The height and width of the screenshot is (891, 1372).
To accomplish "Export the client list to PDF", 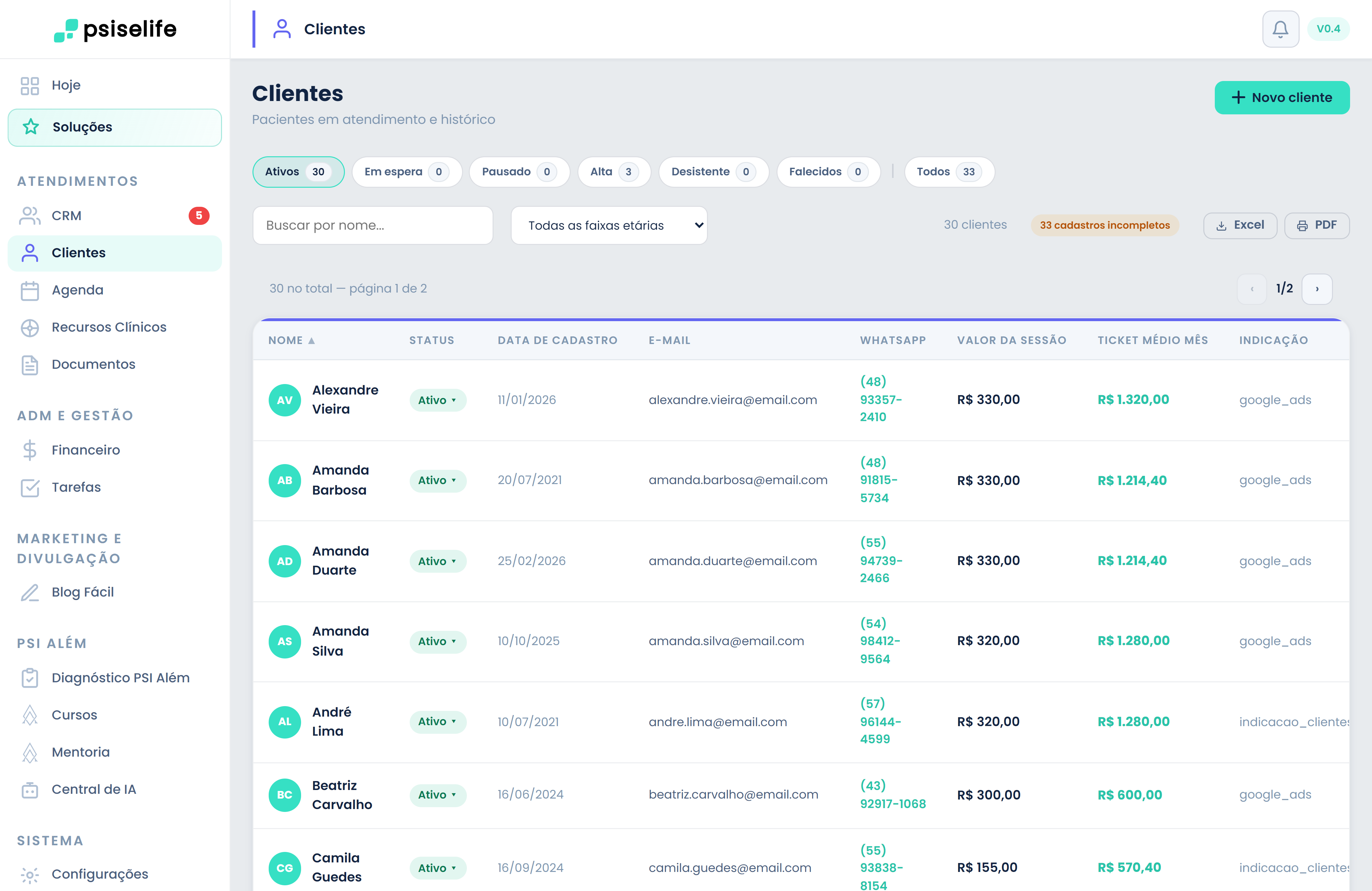I will 1317,226.
